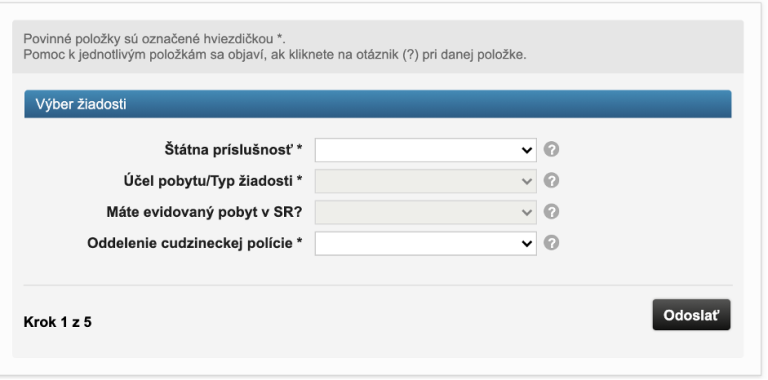
Task: Click greyed chevron of Účel pobytu select
Action: pos(527,182)
